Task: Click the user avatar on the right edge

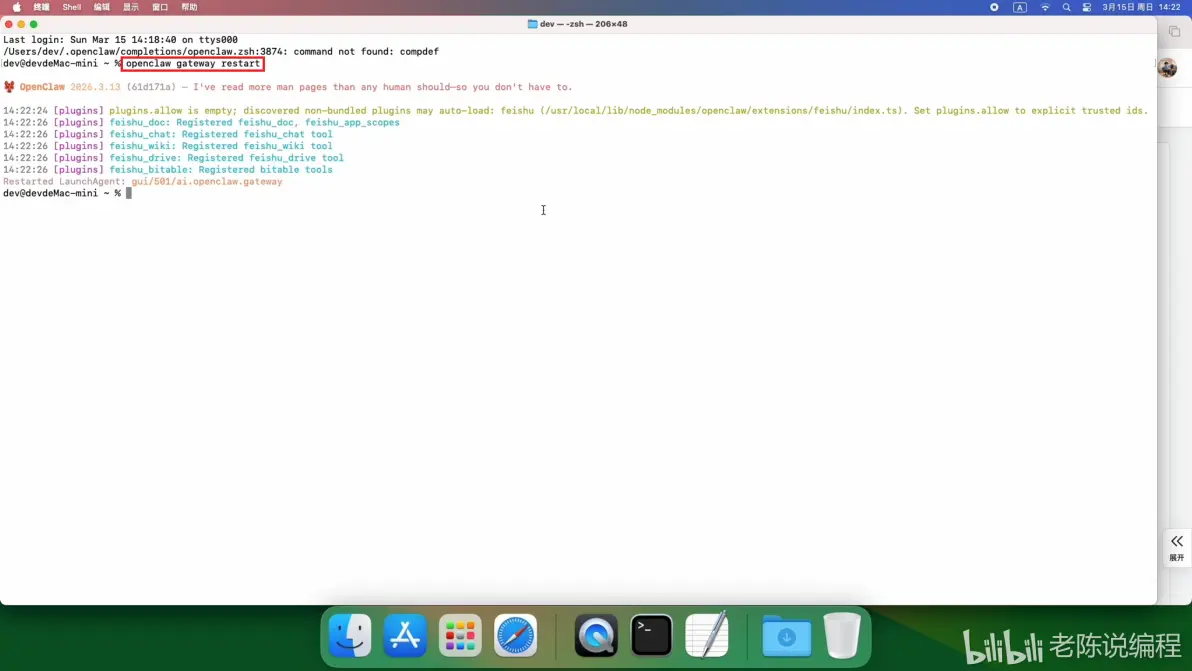Action: click(1168, 68)
